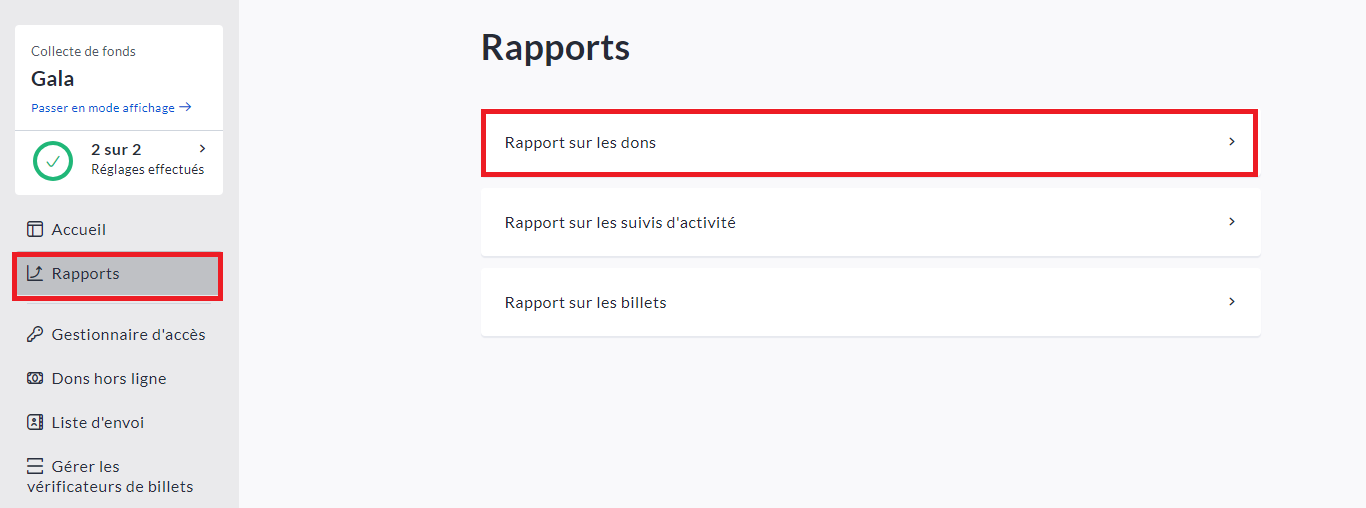Click the Gala fundraiser title
The image size is (1366, 508).
(x=53, y=78)
